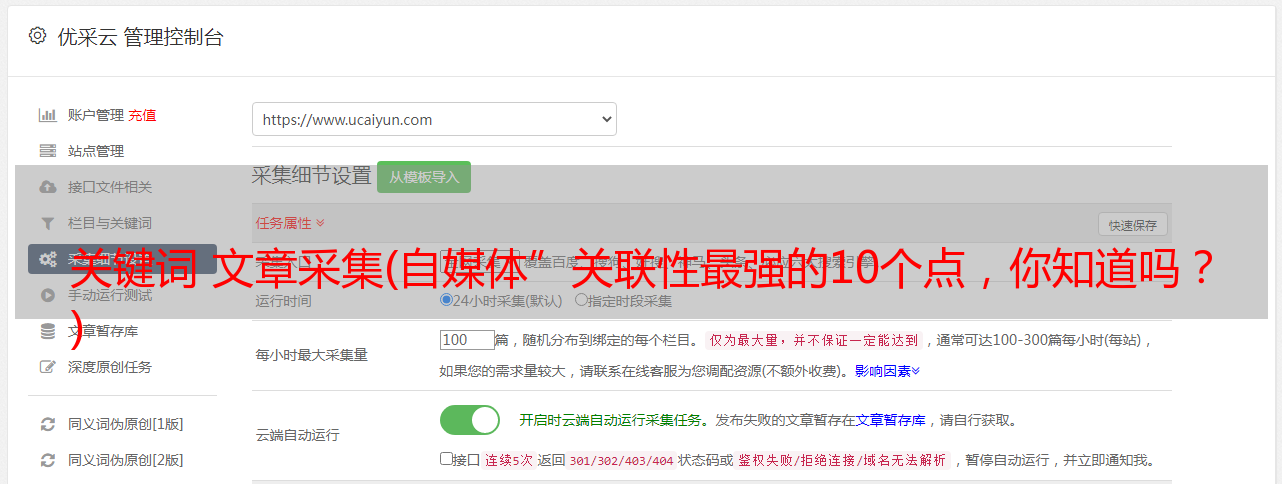This screenshot has width=1282, height=484.
Task: Open 同义词伪原创[2版] in the sidebar
Action: pyautogui.click(x=126, y=460)
